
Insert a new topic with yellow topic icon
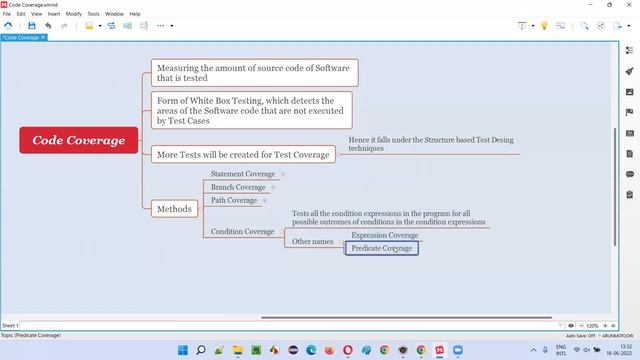click(89, 26)
